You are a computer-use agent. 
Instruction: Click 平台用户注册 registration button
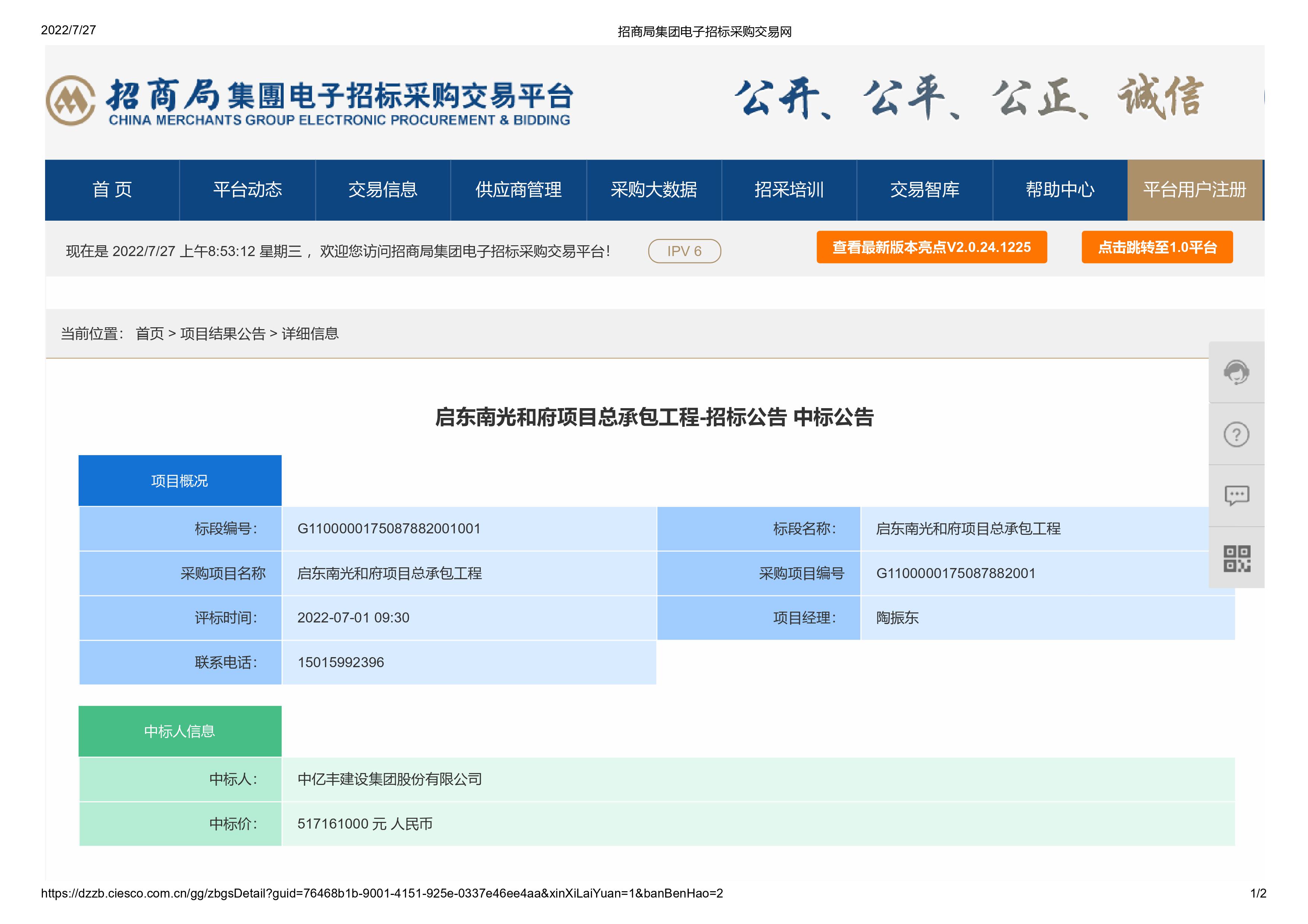click(1195, 190)
